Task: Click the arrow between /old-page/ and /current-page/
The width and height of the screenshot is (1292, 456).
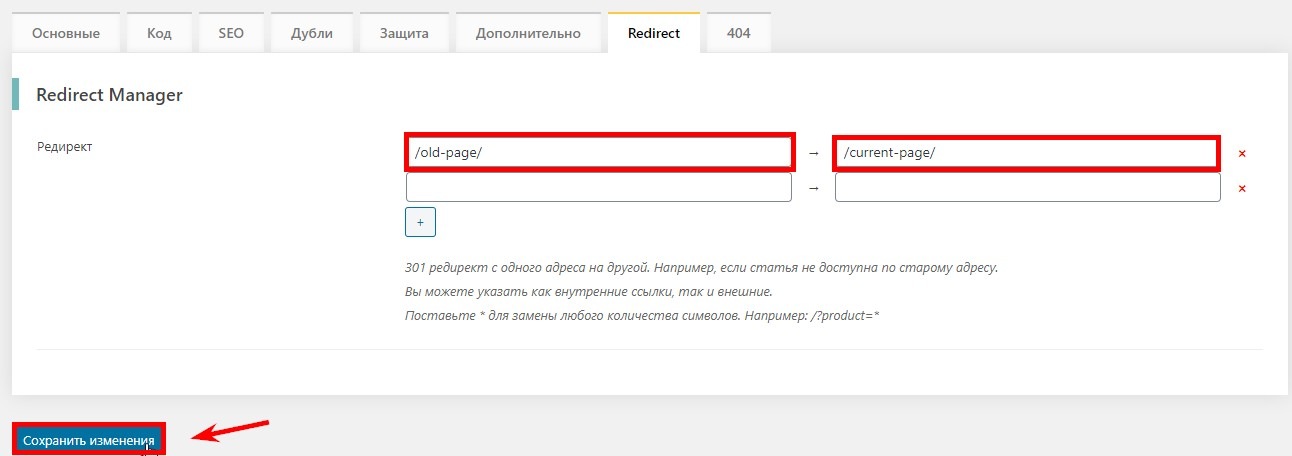Action: coord(813,153)
